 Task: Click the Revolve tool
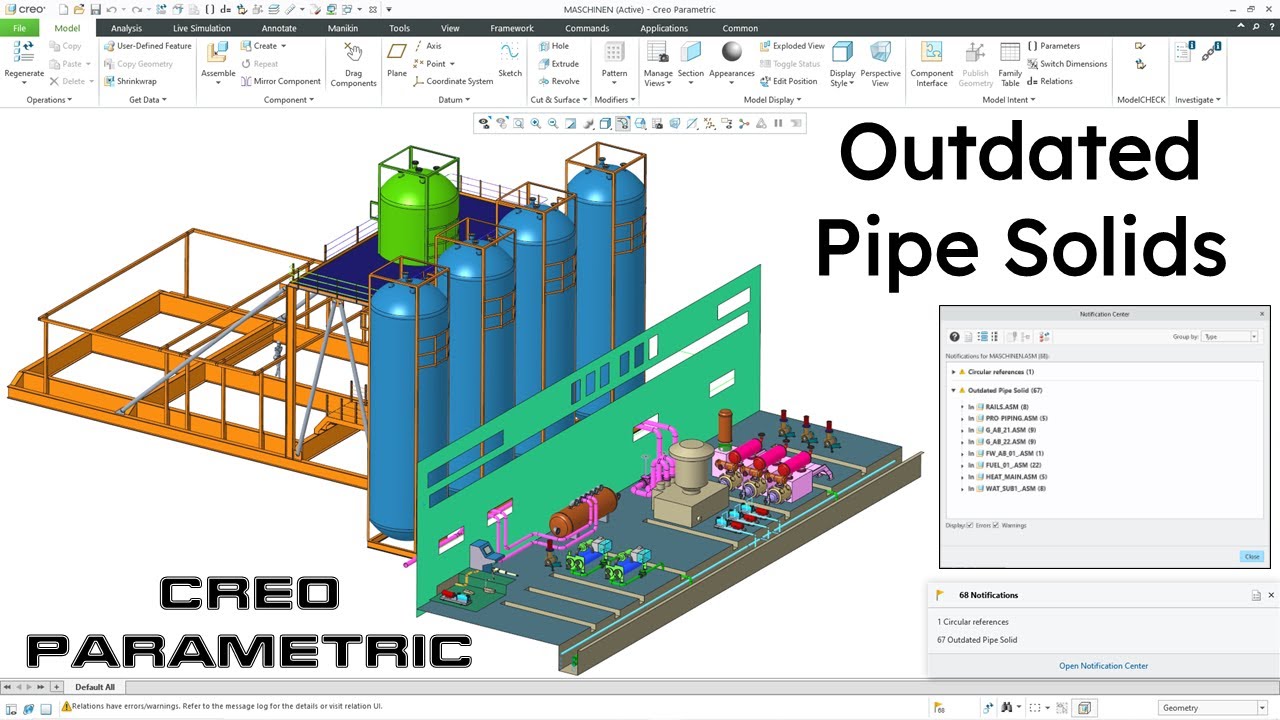(558, 82)
